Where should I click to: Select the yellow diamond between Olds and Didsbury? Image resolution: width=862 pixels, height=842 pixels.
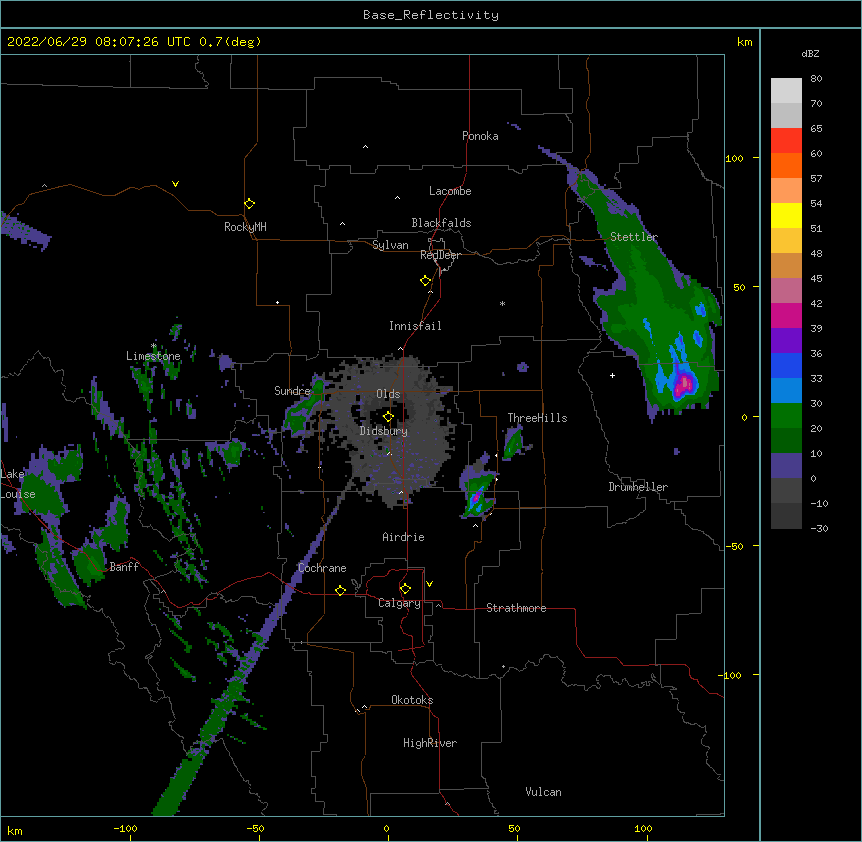tap(388, 417)
